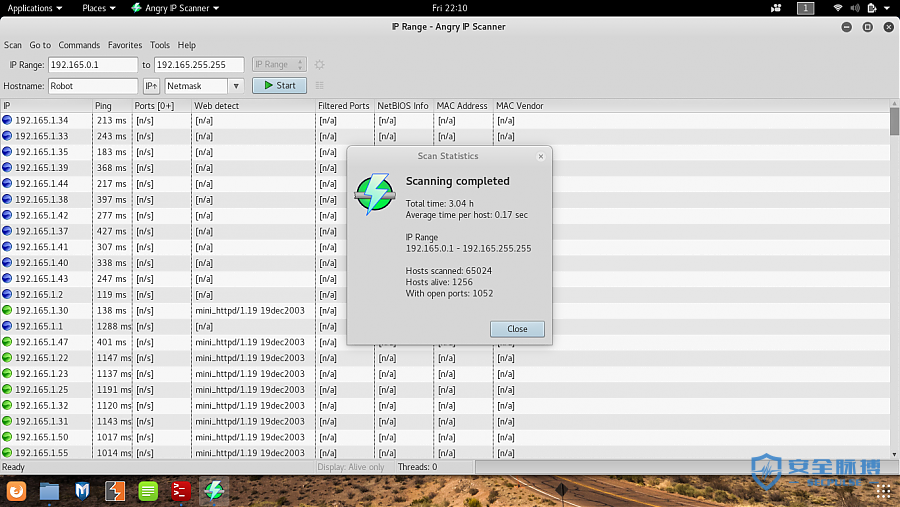This screenshot has width=900, height=507.
Task: Open the fetchers list icon beside Start
Action: (x=320, y=86)
